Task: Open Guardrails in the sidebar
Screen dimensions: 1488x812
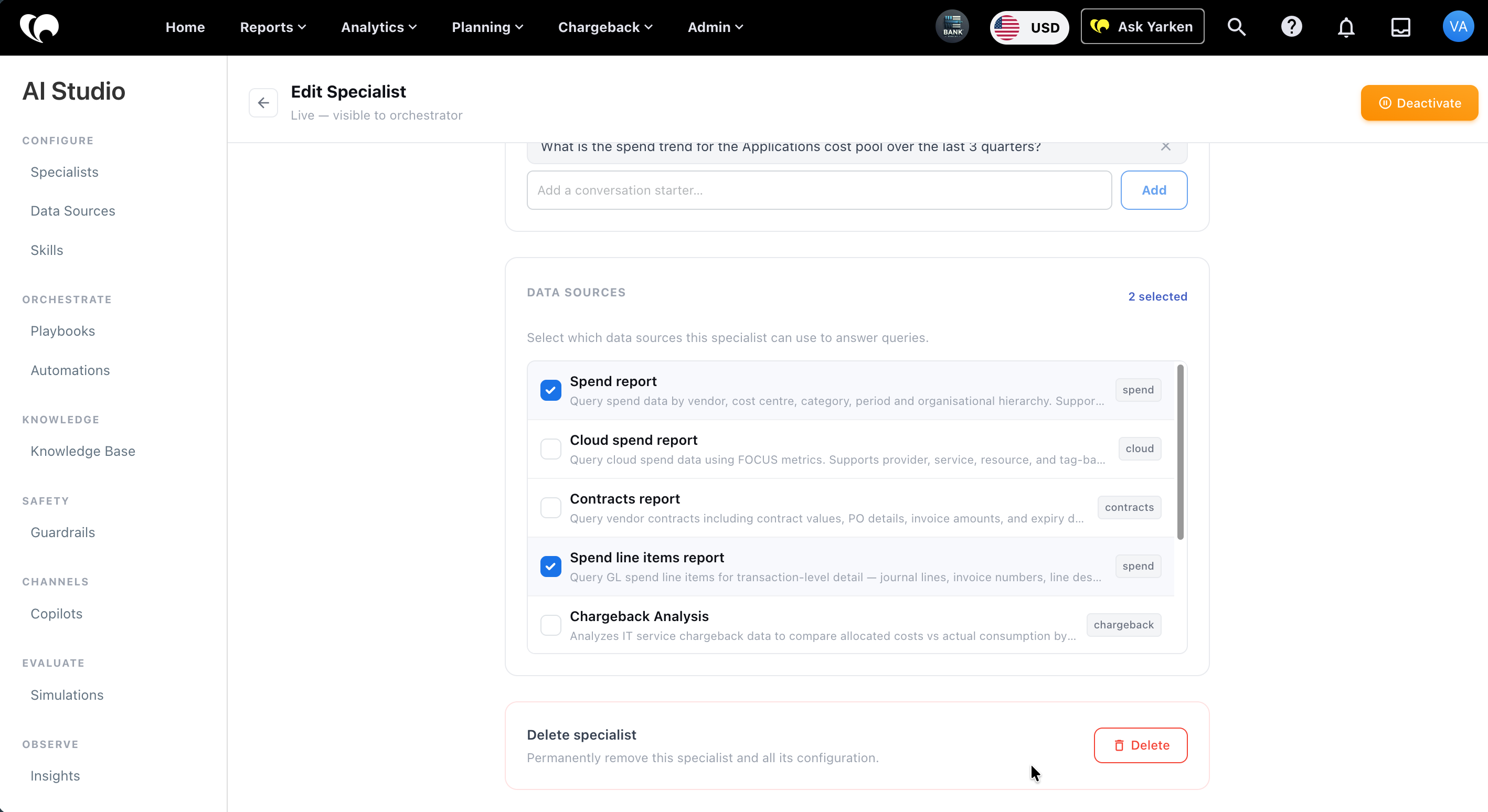Action: tap(62, 532)
